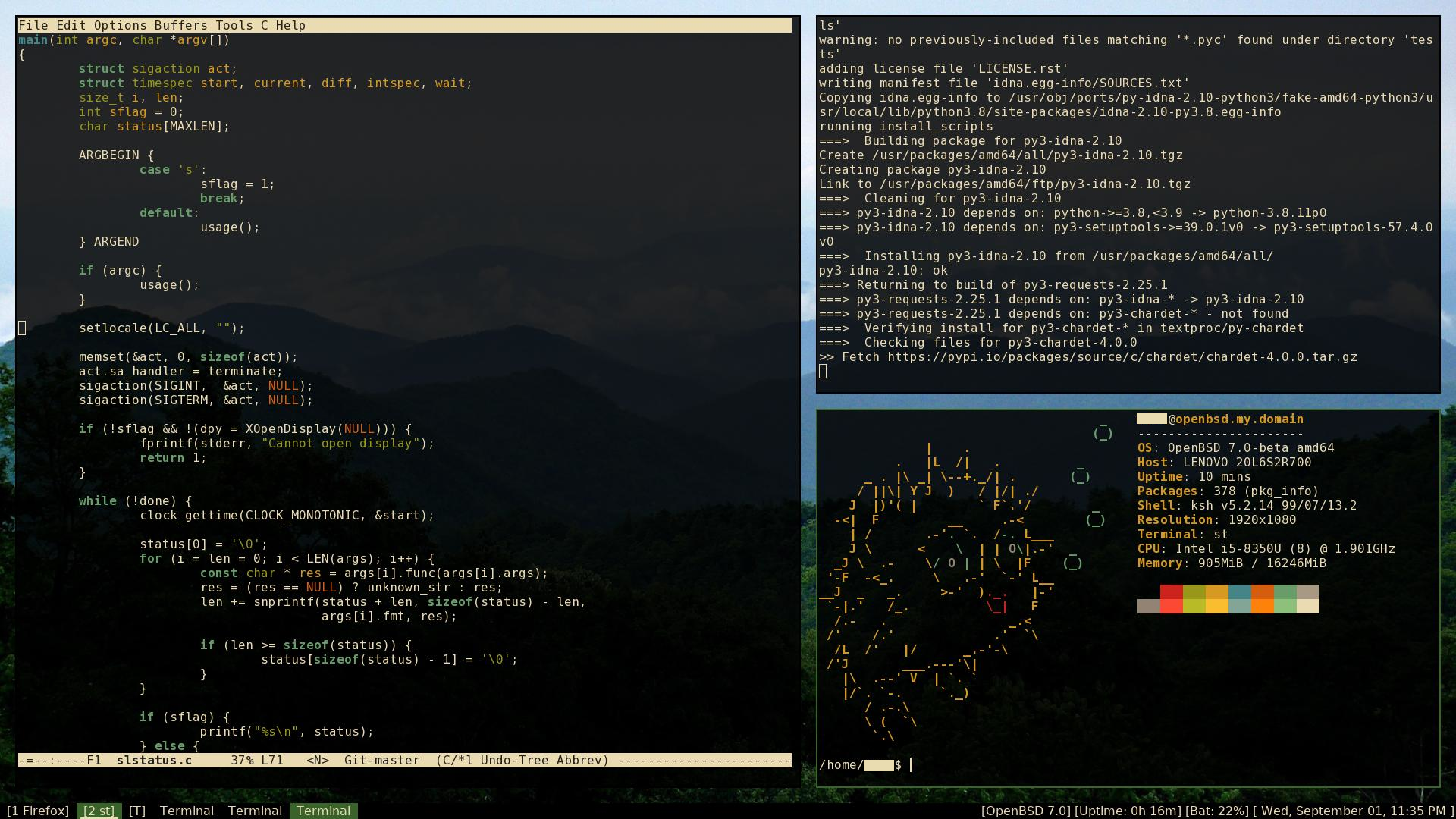
Task: Click the Host: LENOVO 20L6S2R700 line
Action: [1225, 462]
